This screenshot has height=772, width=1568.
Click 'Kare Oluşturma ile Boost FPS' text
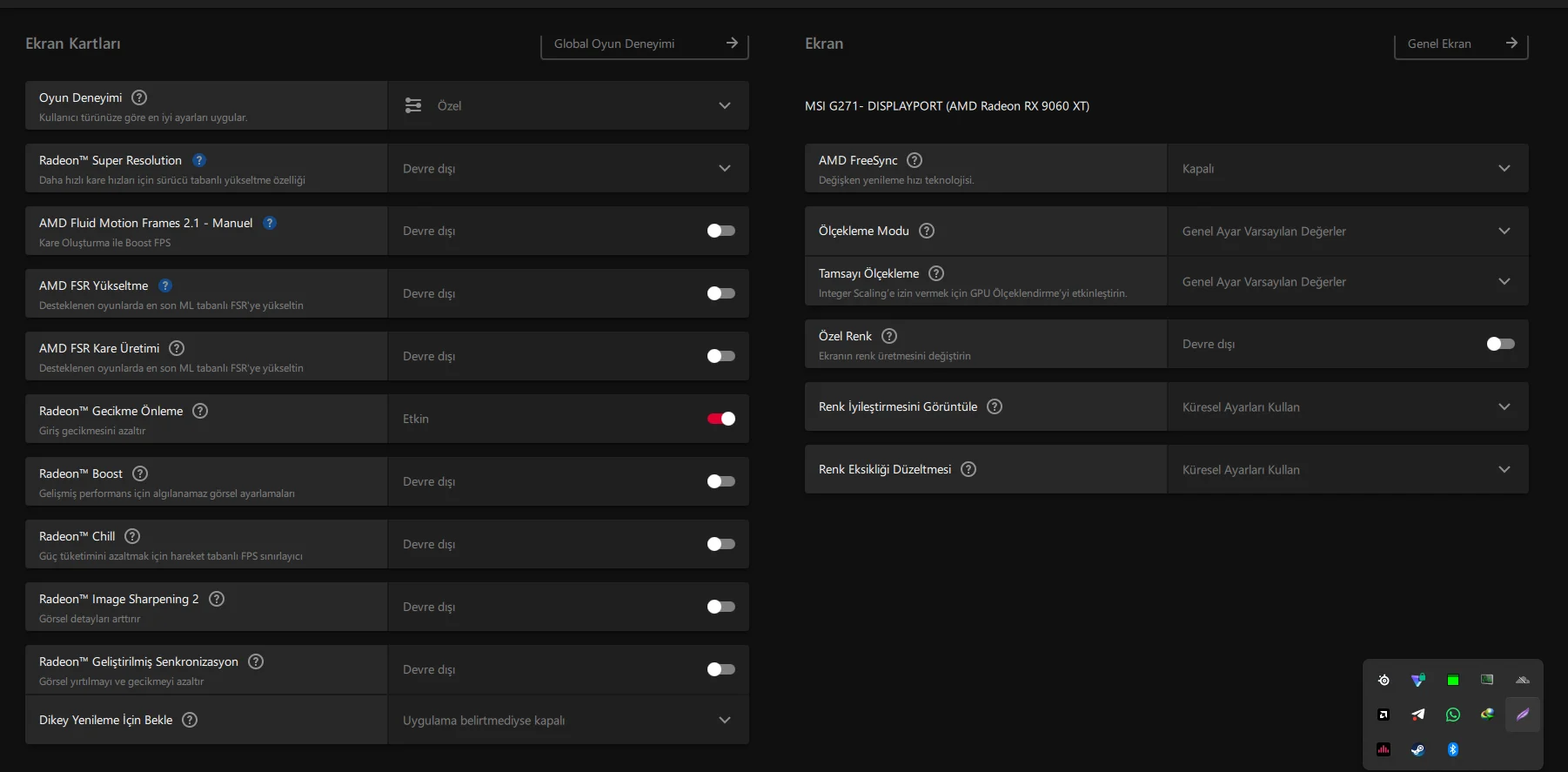[104, 243]
